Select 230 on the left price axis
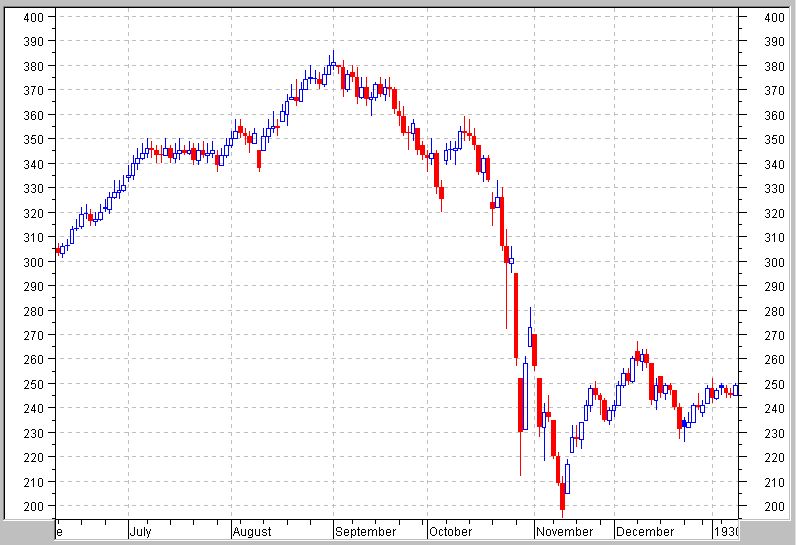 point(34,433)
